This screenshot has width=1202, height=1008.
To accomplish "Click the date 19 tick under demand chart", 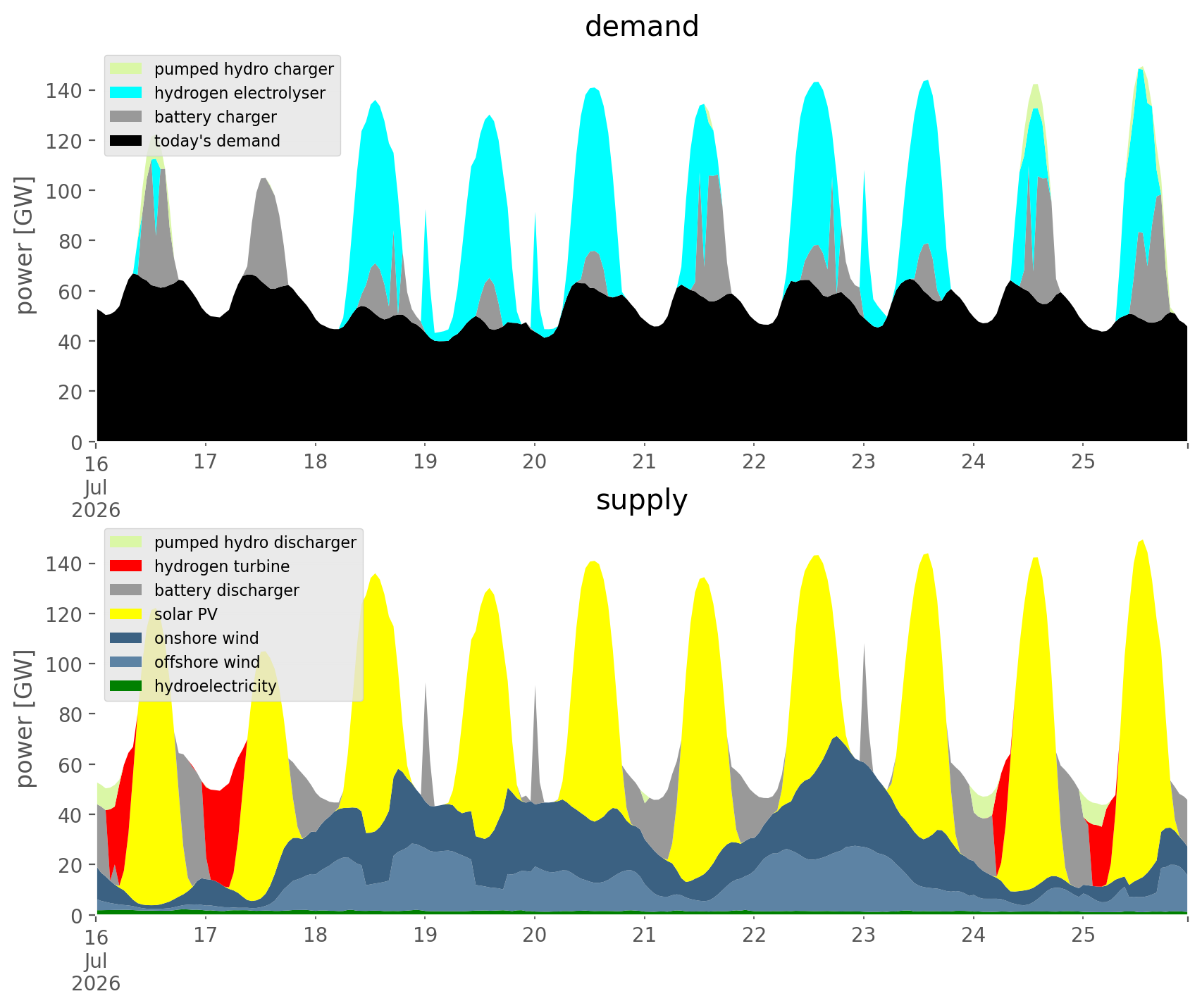I will (425, 462).
